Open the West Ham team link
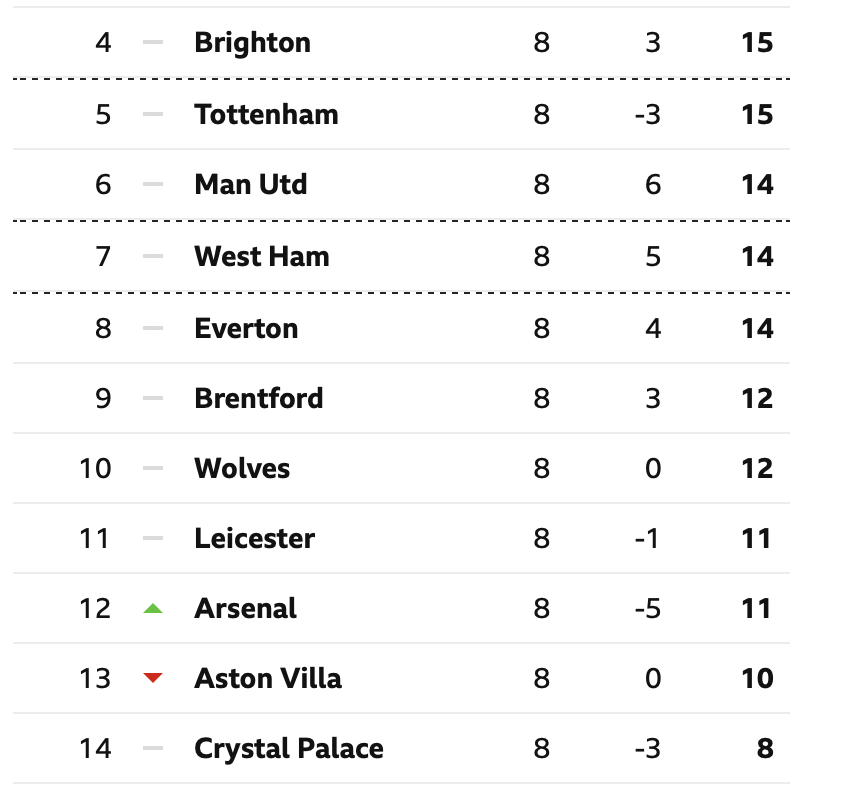This screenshot has height=788, width=850. (x=262, y=256)
